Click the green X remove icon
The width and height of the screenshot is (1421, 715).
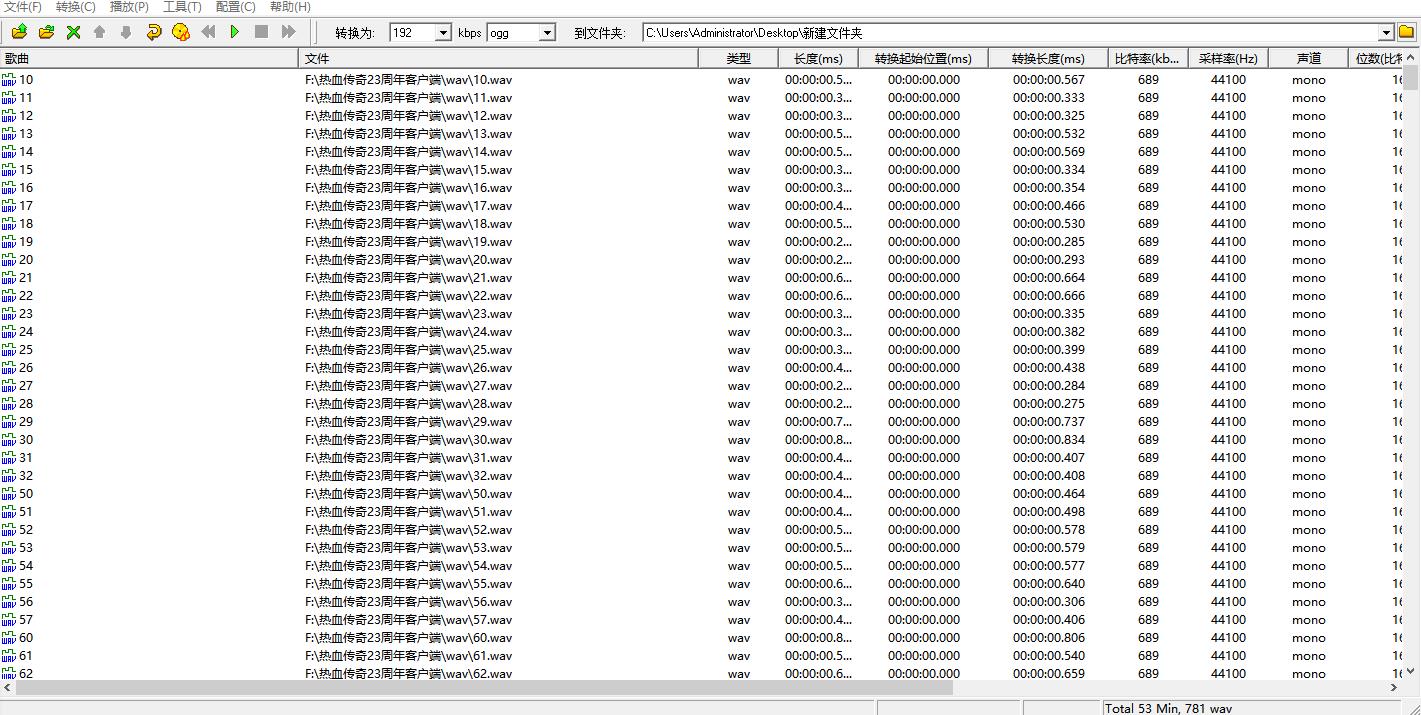tap(73, 32)
